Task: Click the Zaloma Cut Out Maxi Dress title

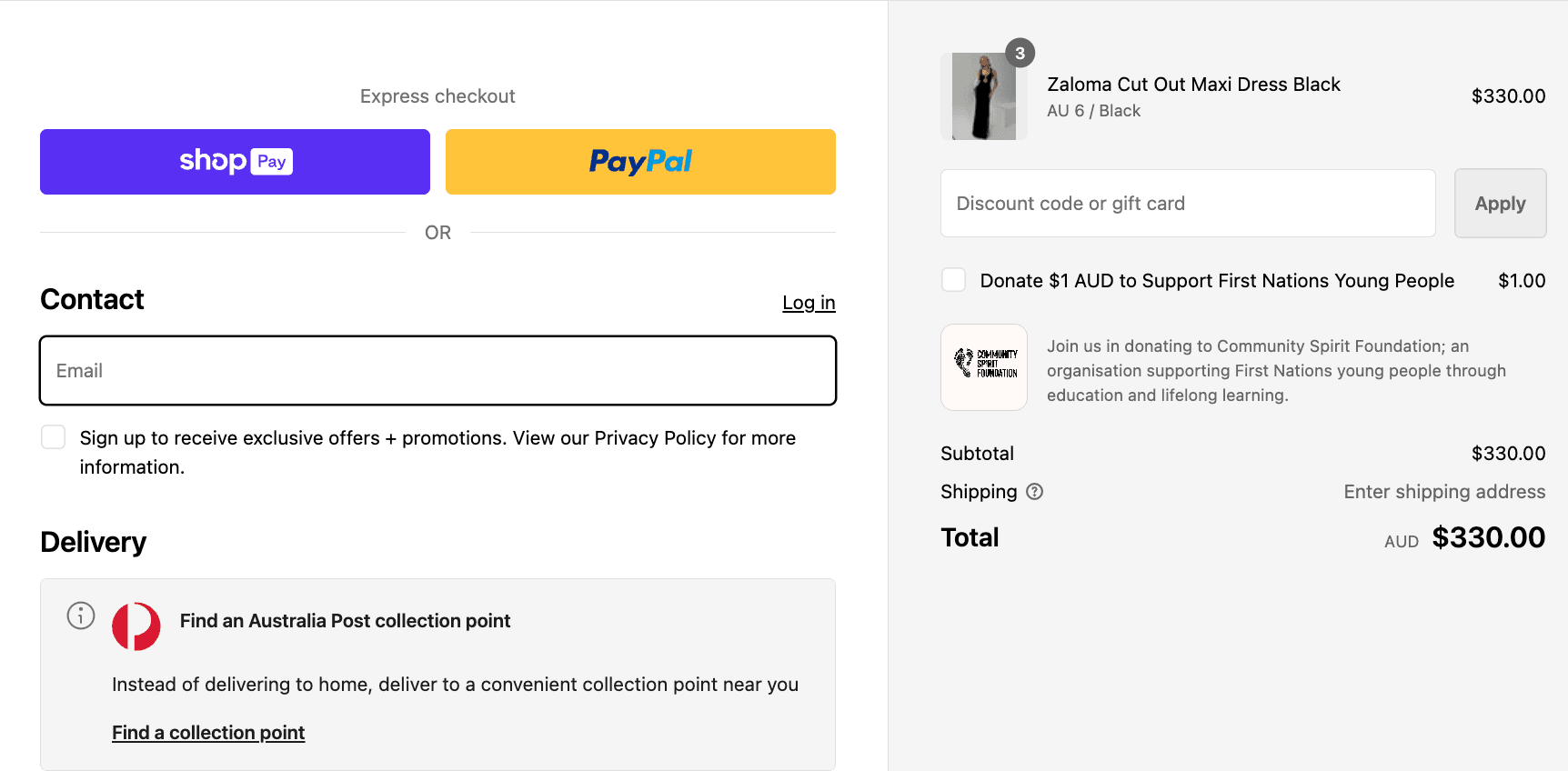Action: tap(1193, 85)
